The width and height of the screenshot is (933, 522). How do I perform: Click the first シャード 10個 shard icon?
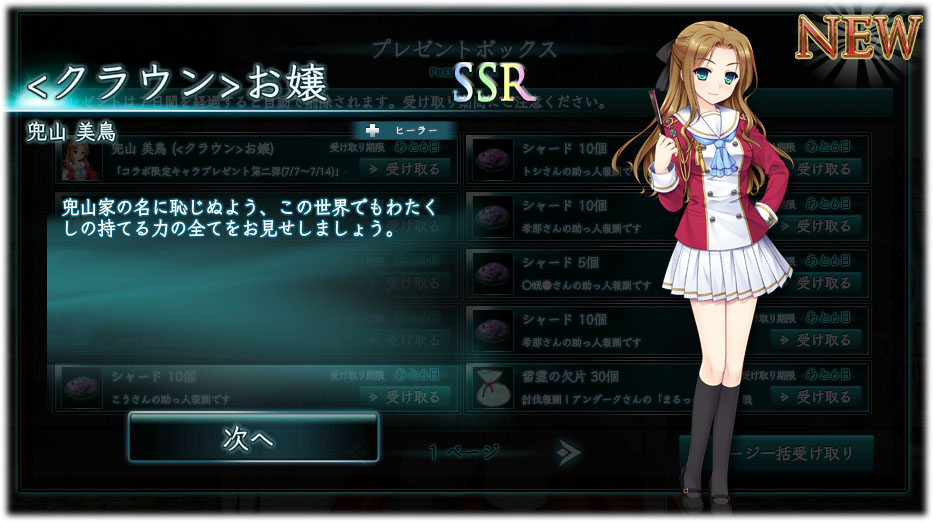[x=493, y=160]
